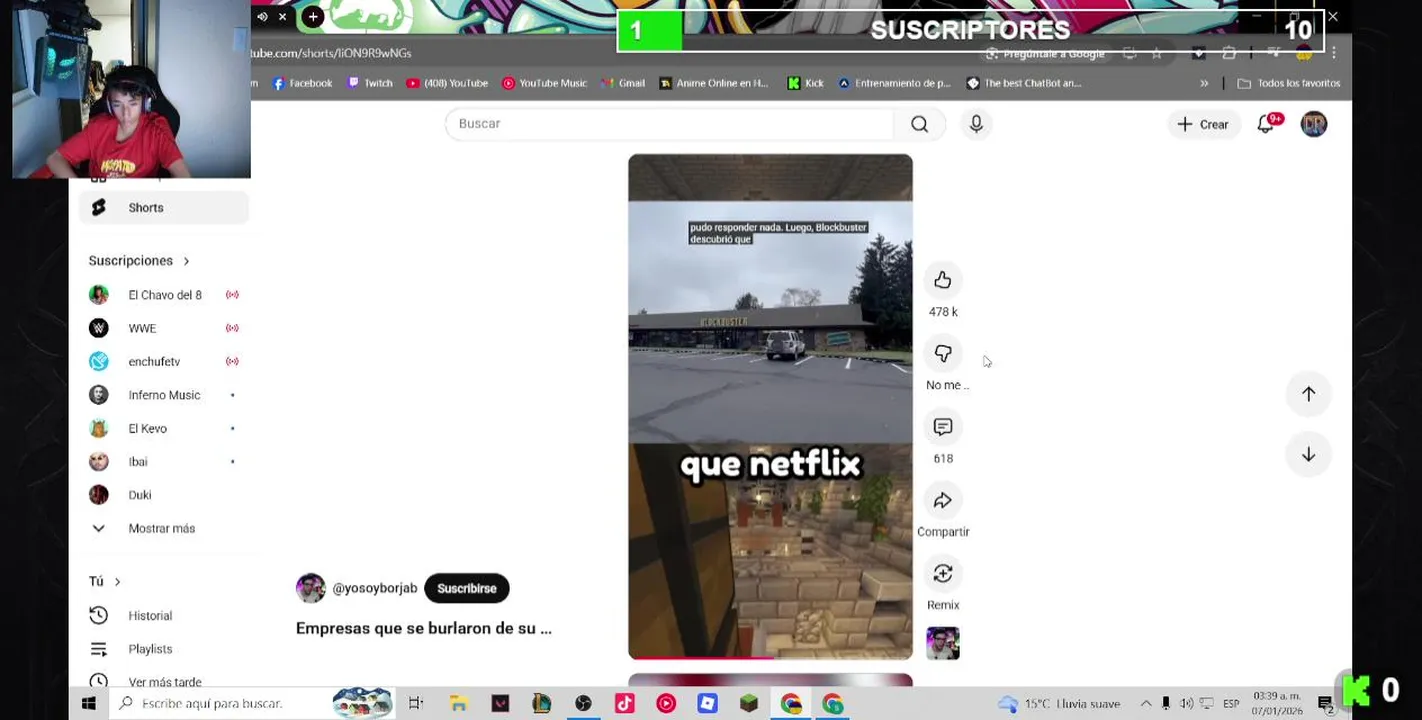Pause the playing Short video
Image resolution: width=1422 pixels, height=720 pixels.
coord(770,406)
